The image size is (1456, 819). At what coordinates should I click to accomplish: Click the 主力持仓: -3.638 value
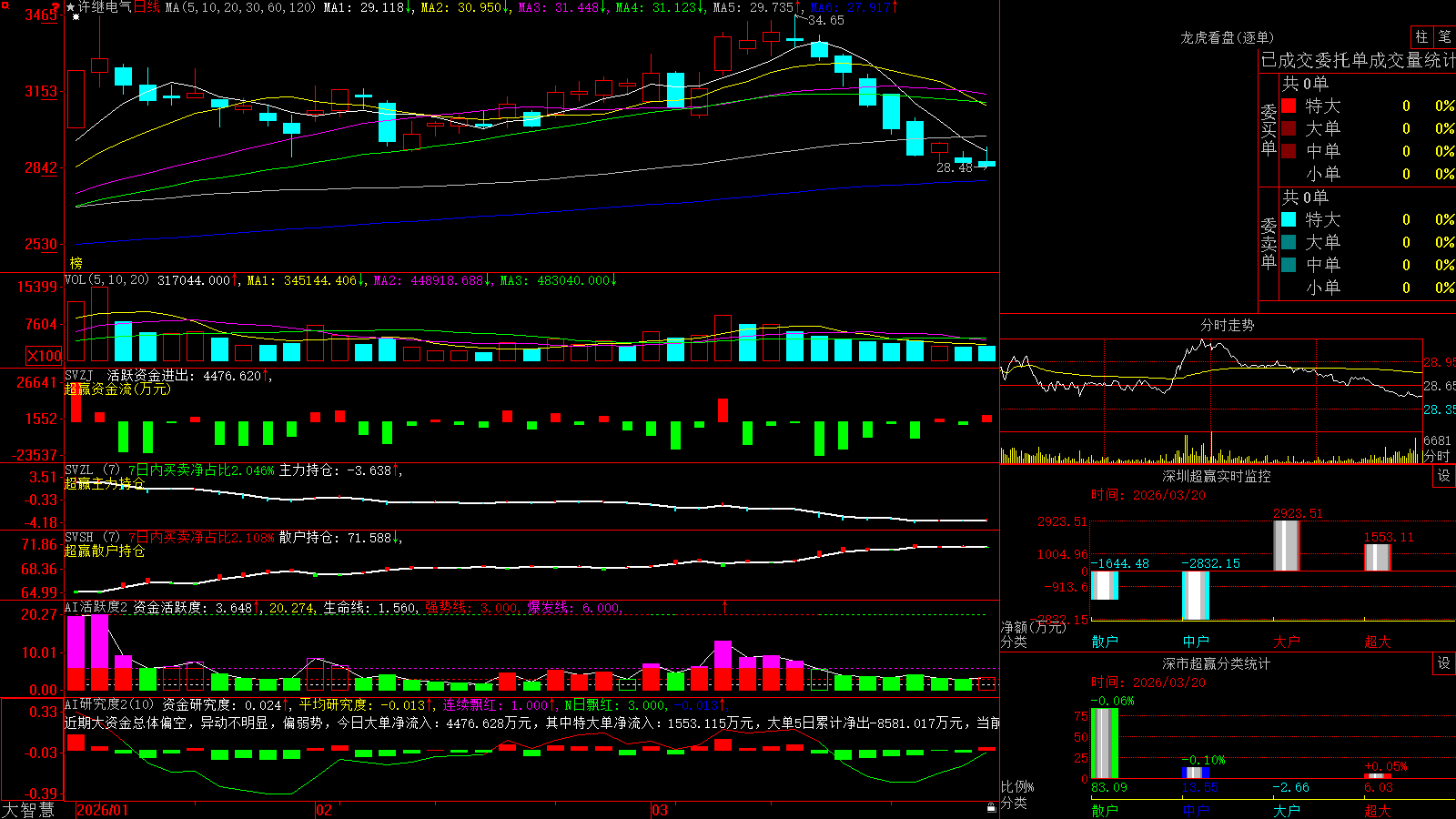click(x=335, y=470)
